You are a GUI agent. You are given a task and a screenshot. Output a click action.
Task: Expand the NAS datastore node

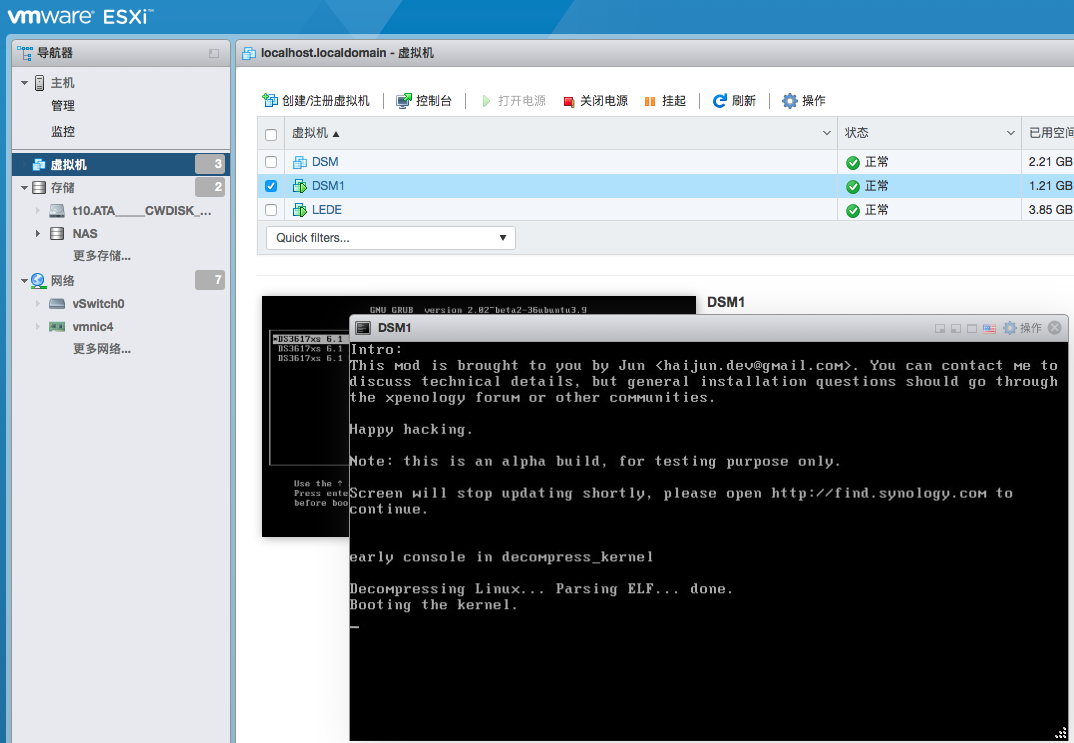tap(38, 234)
